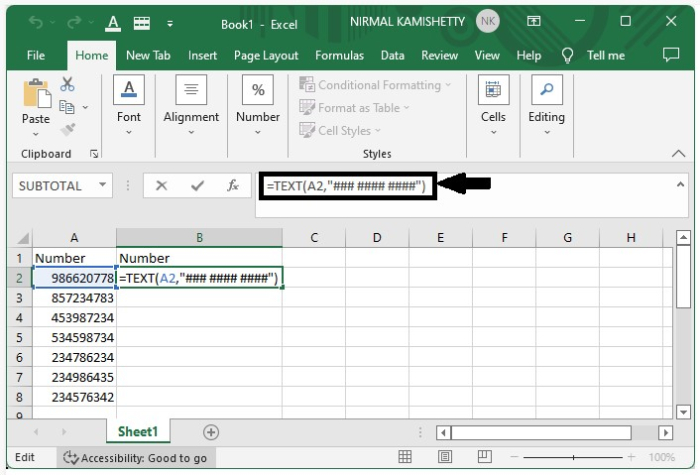700x475 pixels.
Task: Click the Paste clipboard icon
Action: click(x=37, y=93)
